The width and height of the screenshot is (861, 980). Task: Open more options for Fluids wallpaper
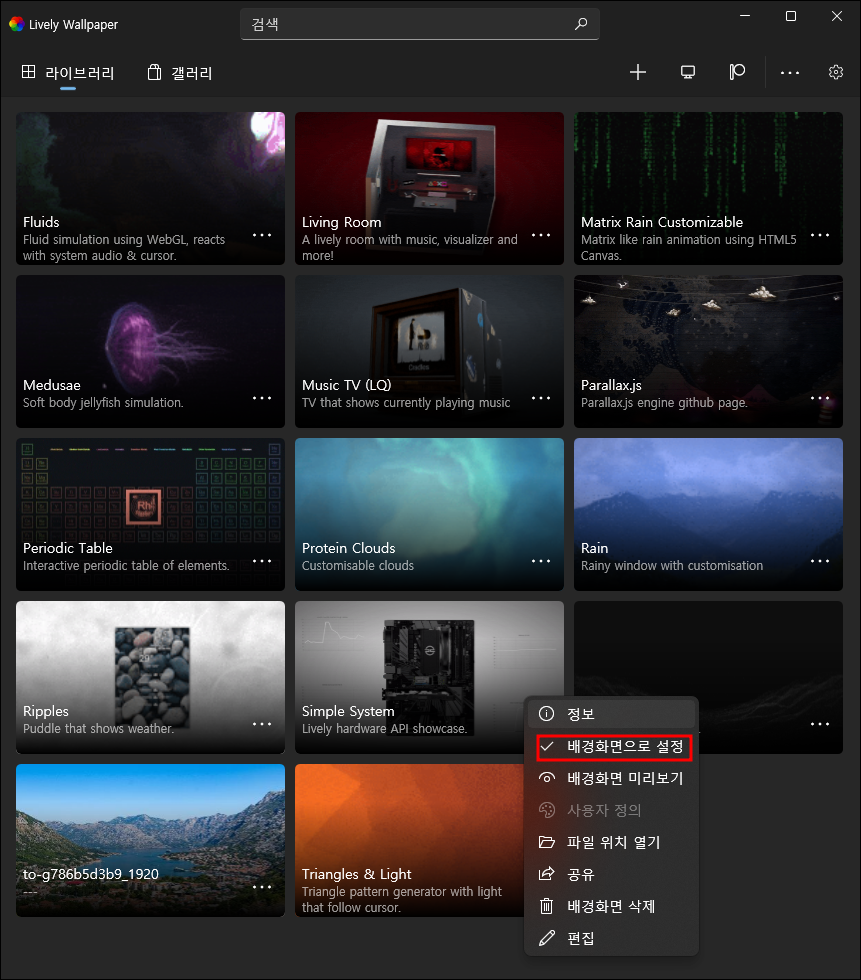tap(262, 235)
